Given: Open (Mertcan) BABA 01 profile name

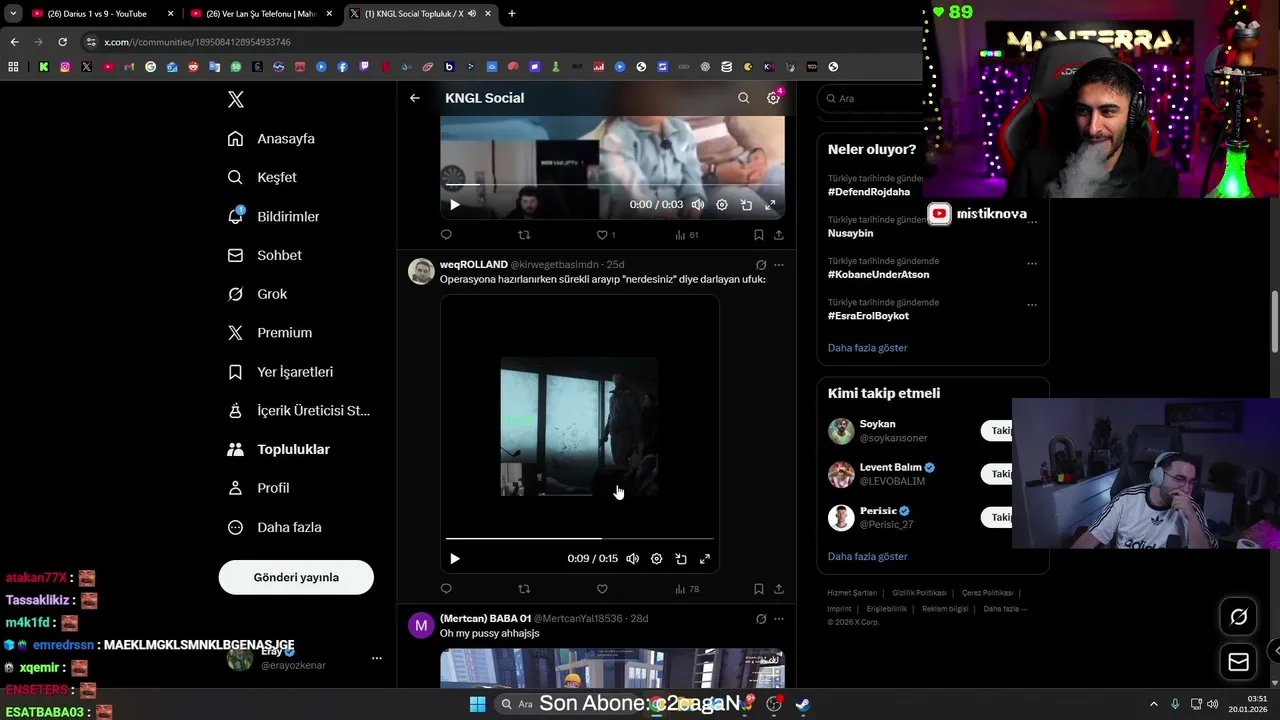Looking at the screenshot, I should point(485,619).
